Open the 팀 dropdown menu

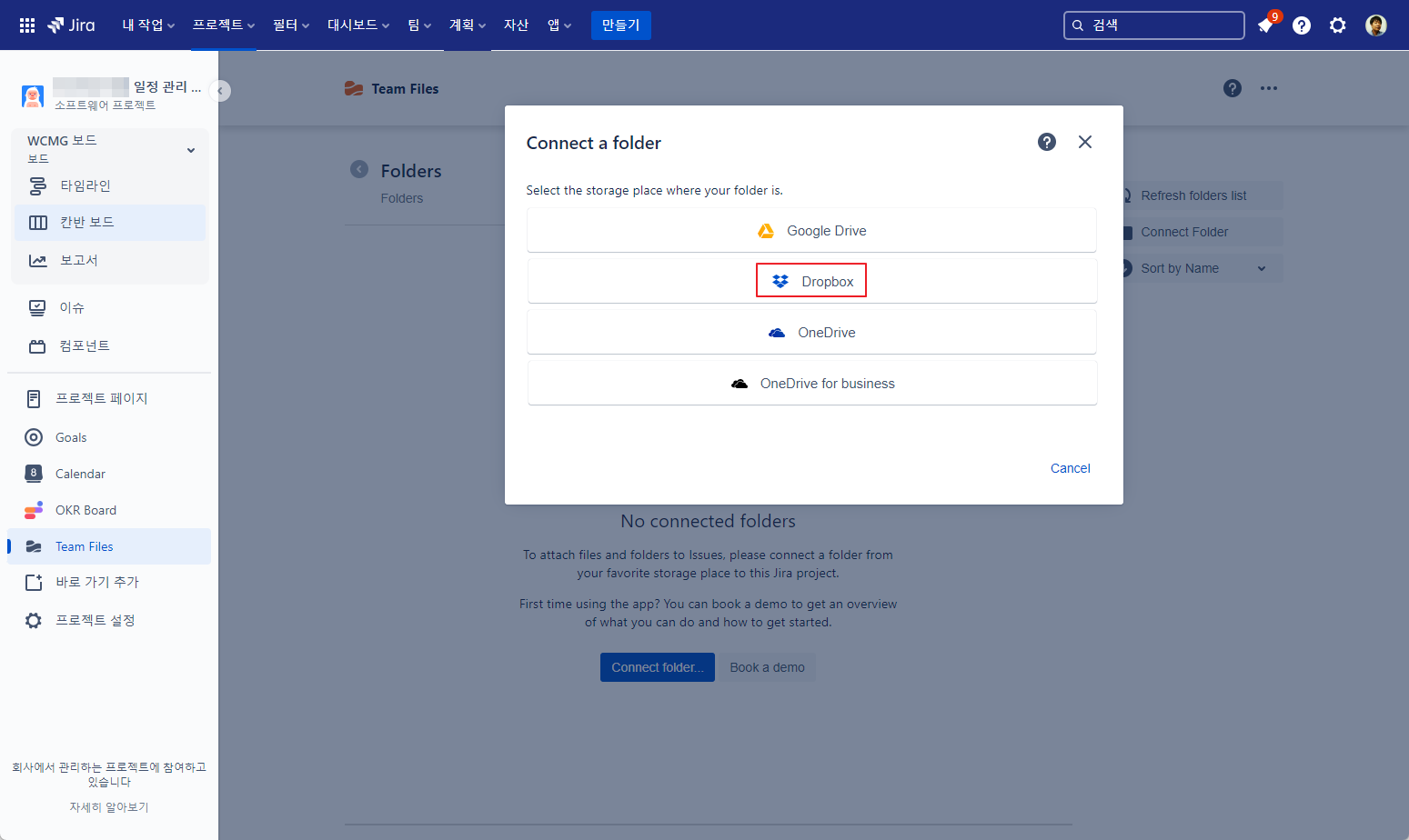[419, 25]
